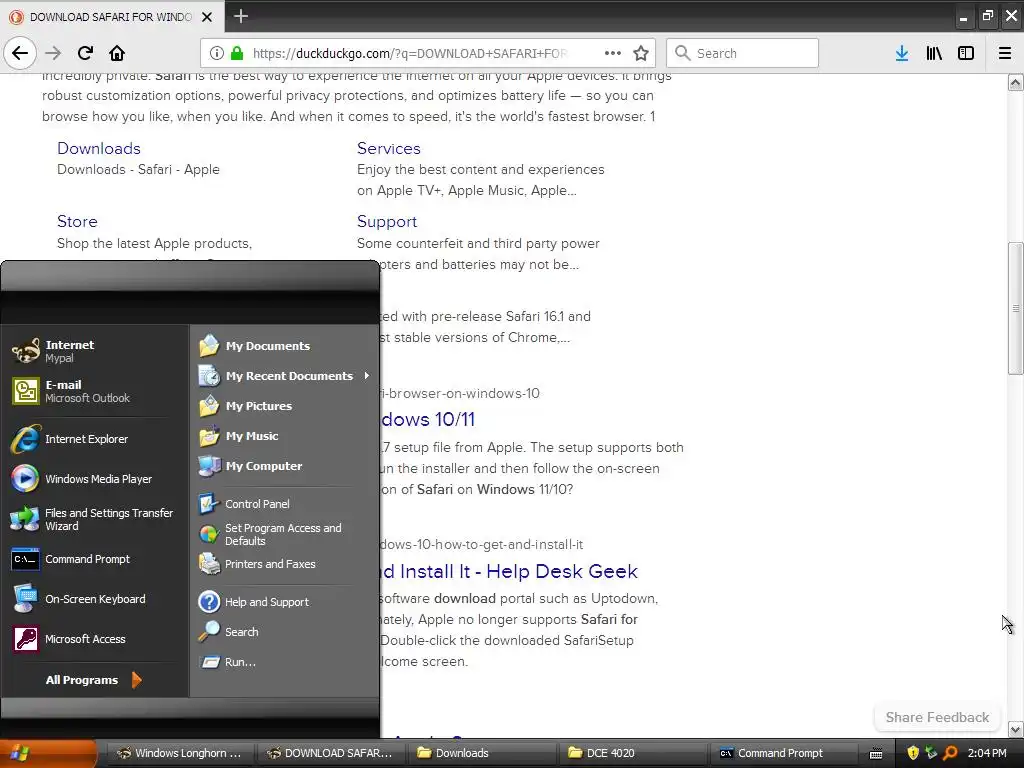Open the Help Desk Geek result
The image size is (1024, 768).
[509, 571]
